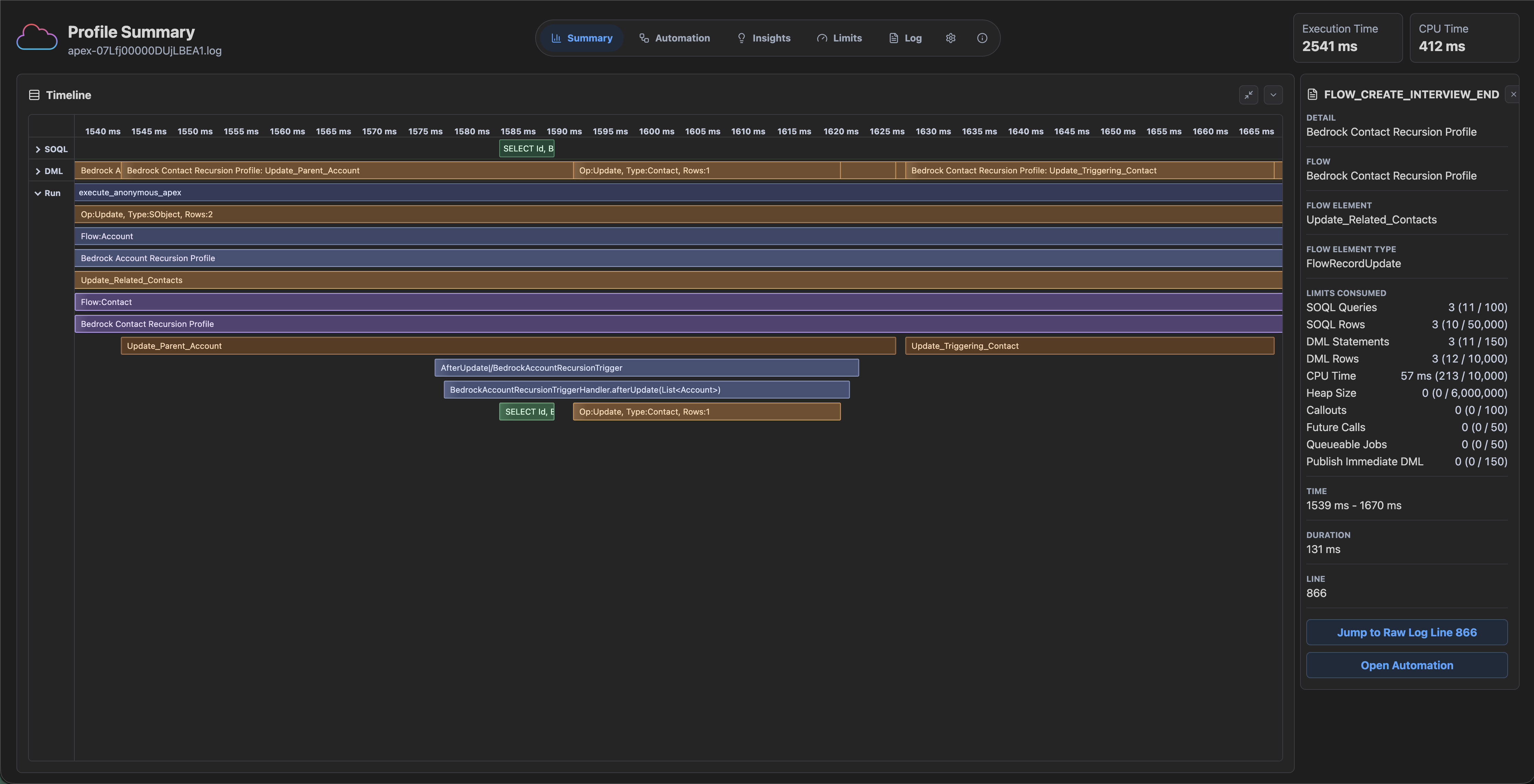Viewport: 1534px width, 784px height.
Task: Select the execute_anonymous_apex timeline bar
Action: click(678, 192)
